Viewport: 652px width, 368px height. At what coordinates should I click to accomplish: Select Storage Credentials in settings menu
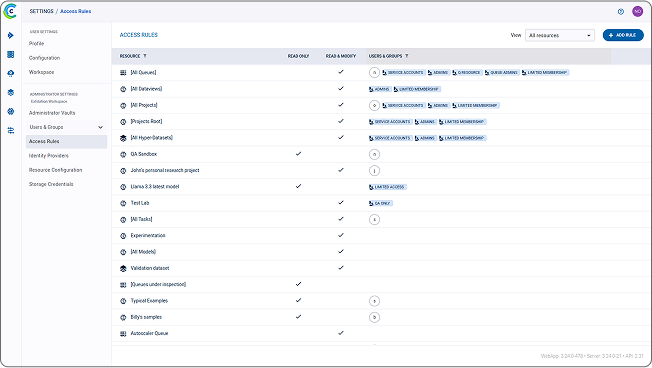pyautogui.click(x=51, y=184)
